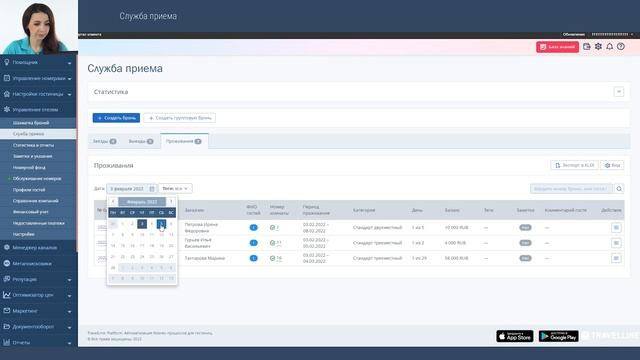Focus the booking number search field
Image resolution: width=640 pixels, height=360 pixels.
point(571,189)
